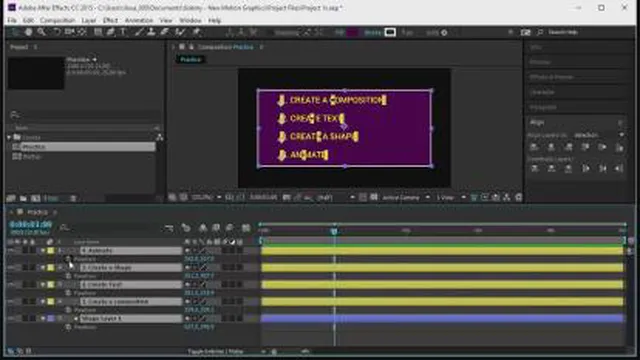
Task: Open the Active Camera dropdown
Action: tap(406, 198)
